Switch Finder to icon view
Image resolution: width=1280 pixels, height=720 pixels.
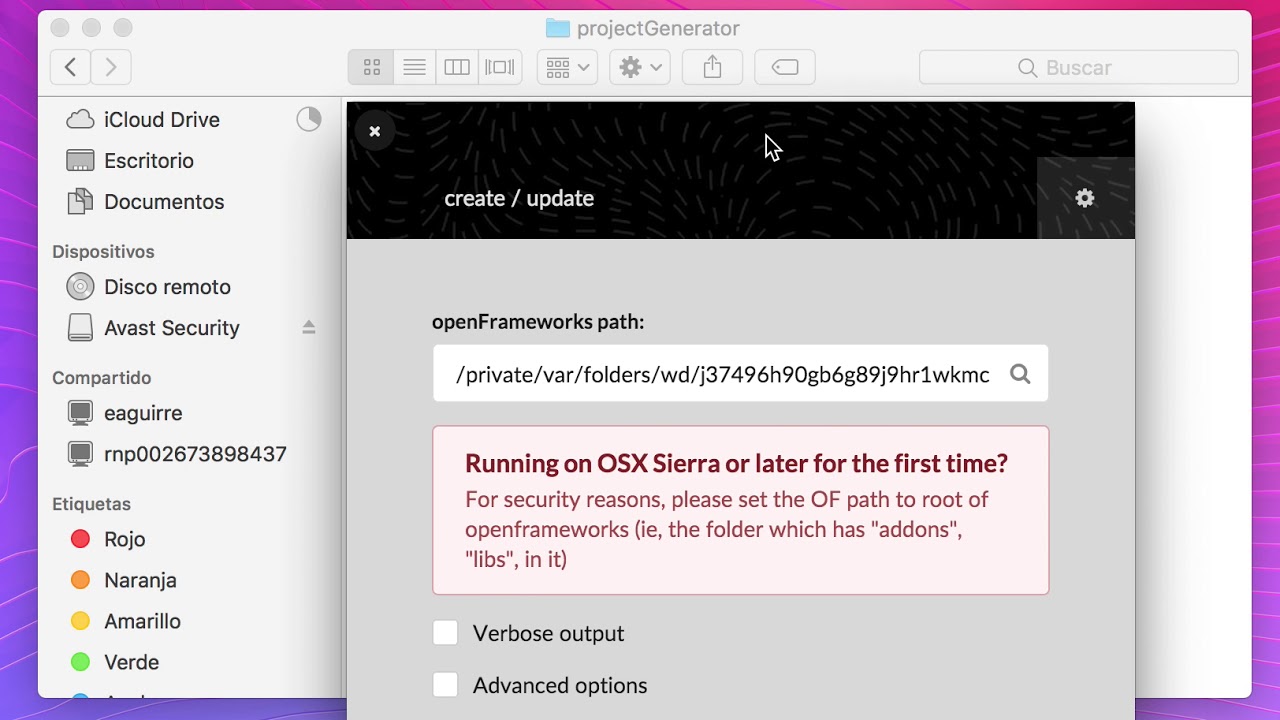pyautogui.click(x=371, y=67)
